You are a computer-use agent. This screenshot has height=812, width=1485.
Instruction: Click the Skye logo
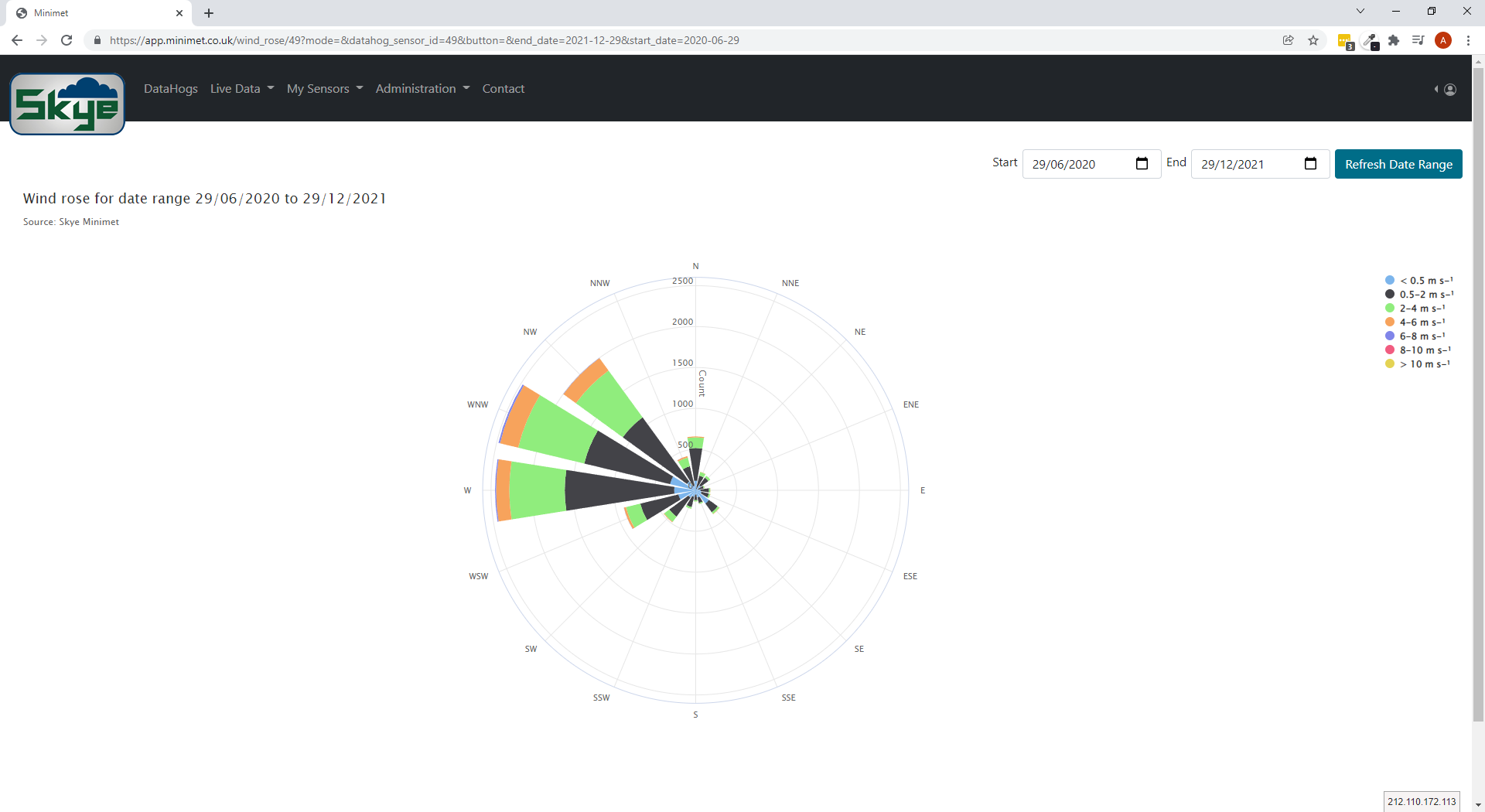pos(67,104)
